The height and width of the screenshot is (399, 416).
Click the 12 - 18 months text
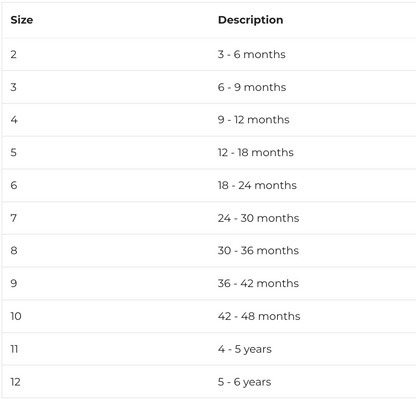click(256, 152)
